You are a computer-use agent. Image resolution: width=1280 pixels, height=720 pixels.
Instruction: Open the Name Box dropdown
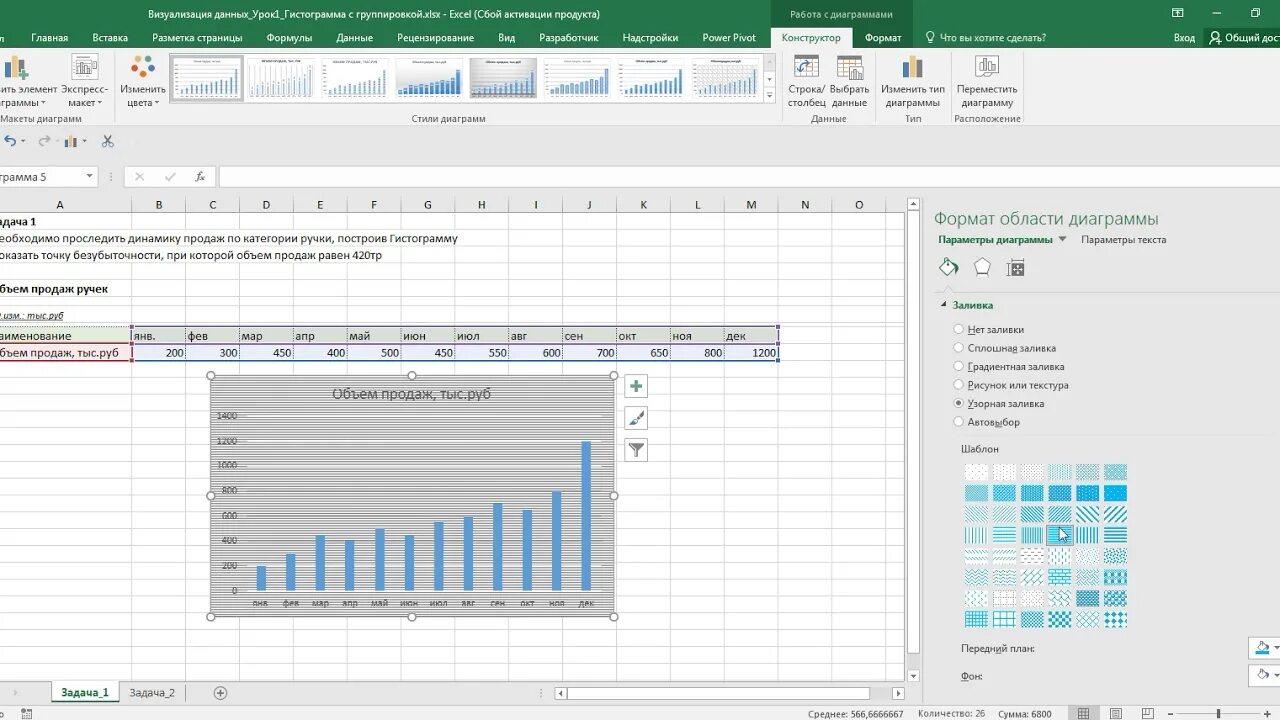(x=89, y=177)
